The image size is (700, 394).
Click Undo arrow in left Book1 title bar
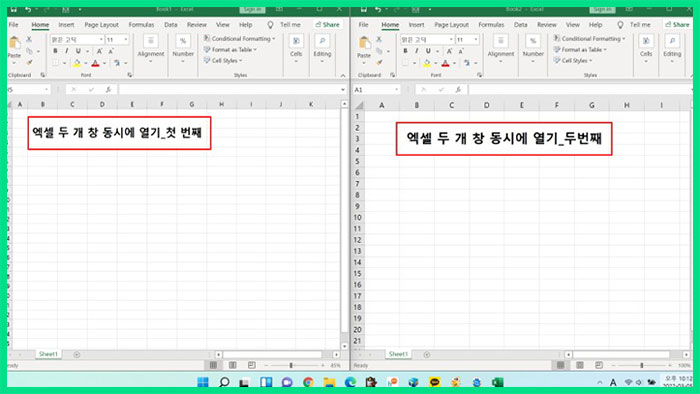coord(28,9)
